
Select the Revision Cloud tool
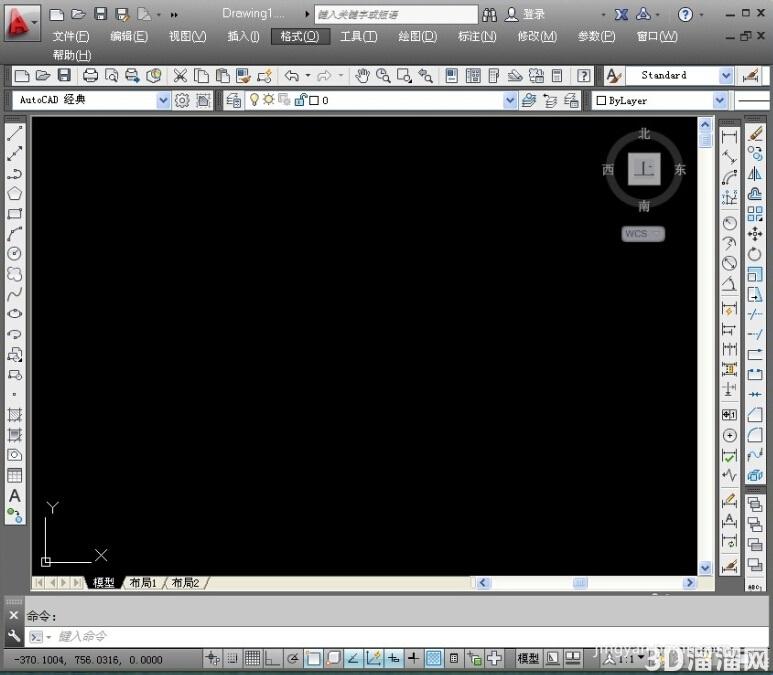[15, 274]
